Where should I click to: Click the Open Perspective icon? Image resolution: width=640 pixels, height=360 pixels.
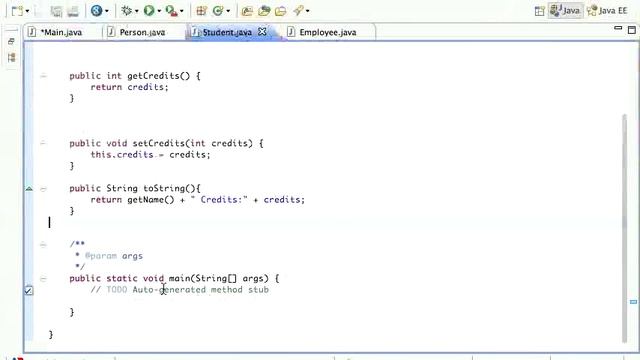[540, 11]
